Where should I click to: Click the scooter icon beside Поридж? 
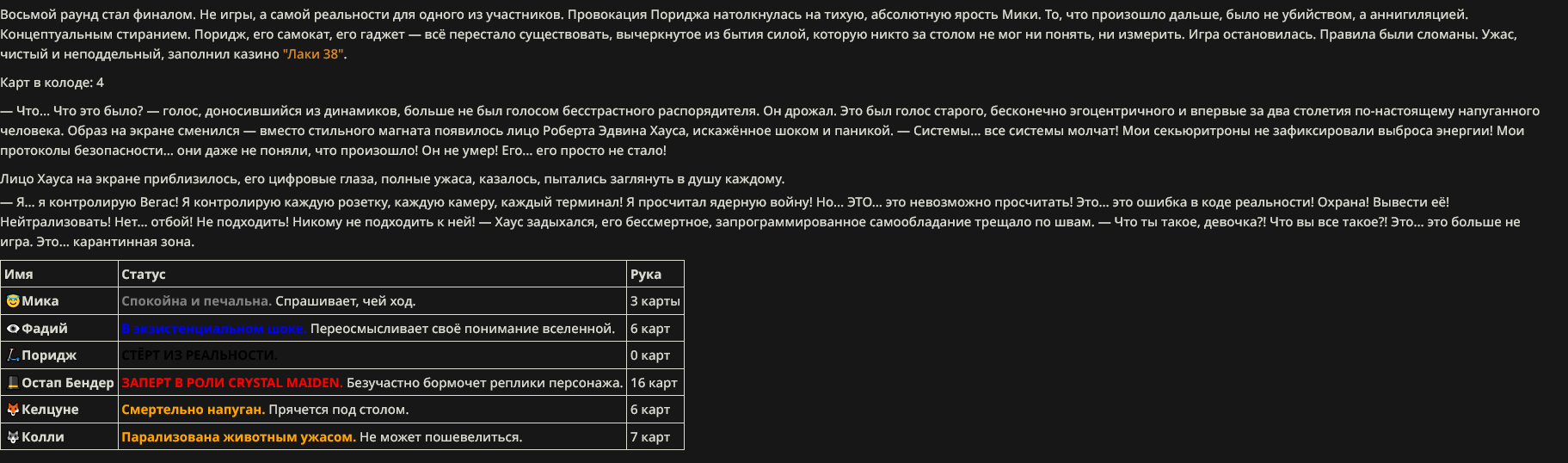(13, 355)
